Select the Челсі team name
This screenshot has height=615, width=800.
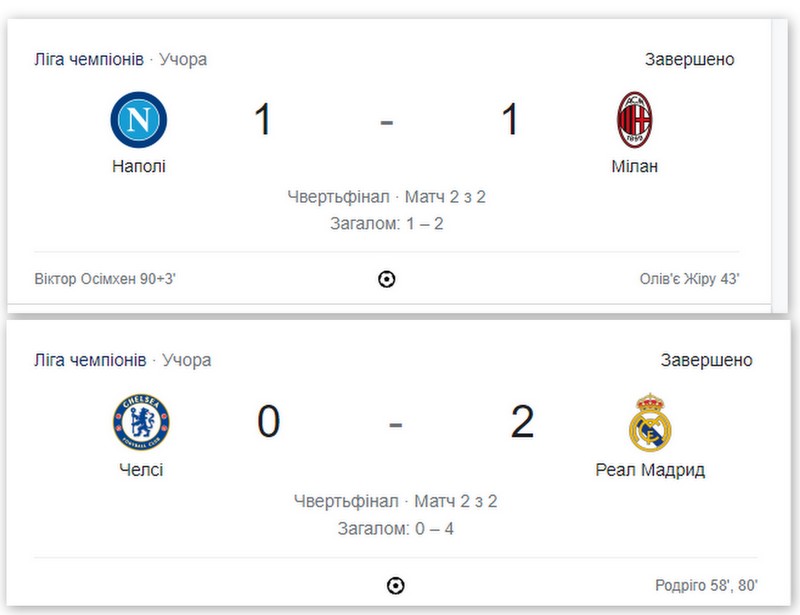point(140,469)
